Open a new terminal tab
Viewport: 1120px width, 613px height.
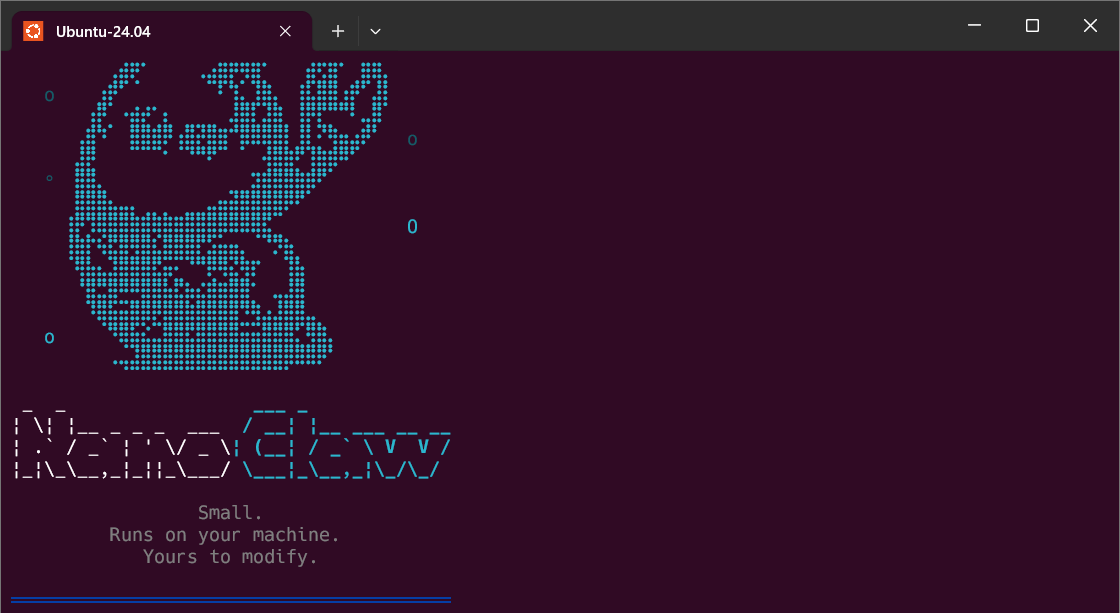pyautogui.click(x=338, y=31)
